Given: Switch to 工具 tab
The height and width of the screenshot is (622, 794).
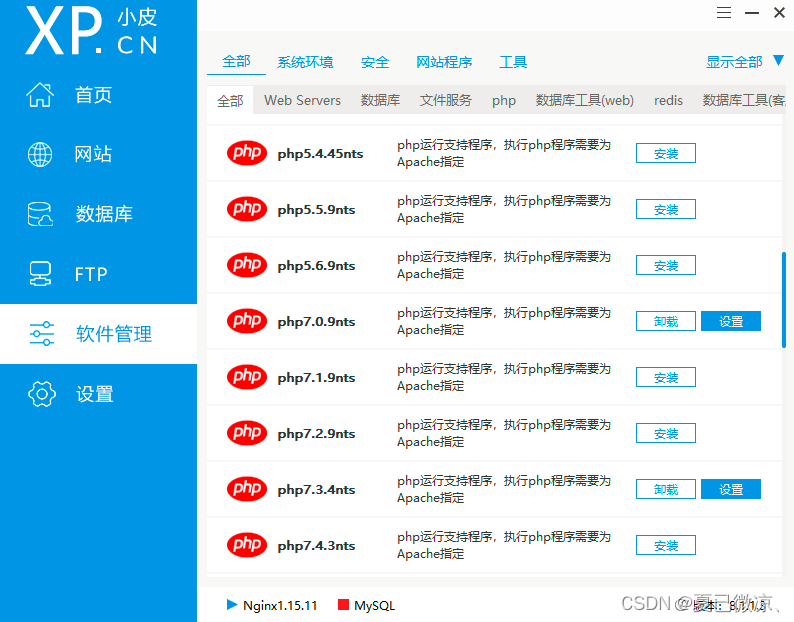Looking at the screenshot, I should click(x=513, y=62).
